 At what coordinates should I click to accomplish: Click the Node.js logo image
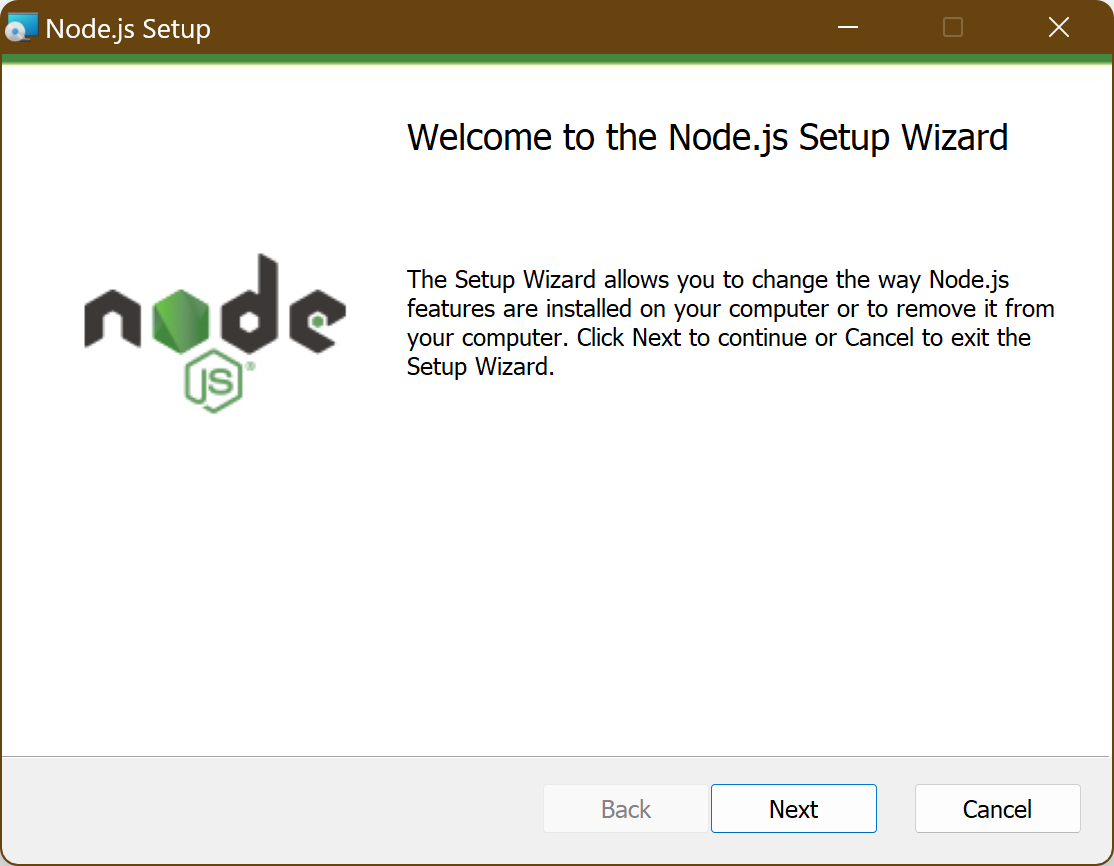pyautogui.click(x=215, y=333)
